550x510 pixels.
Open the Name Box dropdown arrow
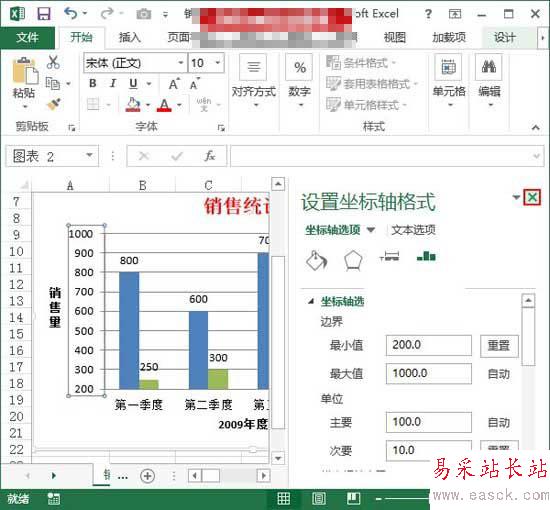coord(89,155)
